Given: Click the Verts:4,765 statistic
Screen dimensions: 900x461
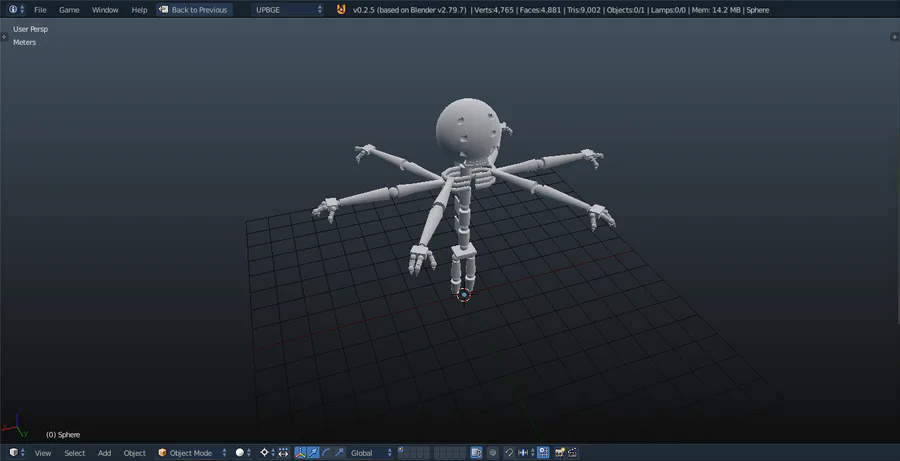Looking at the screenshot, I should [494, 10].
